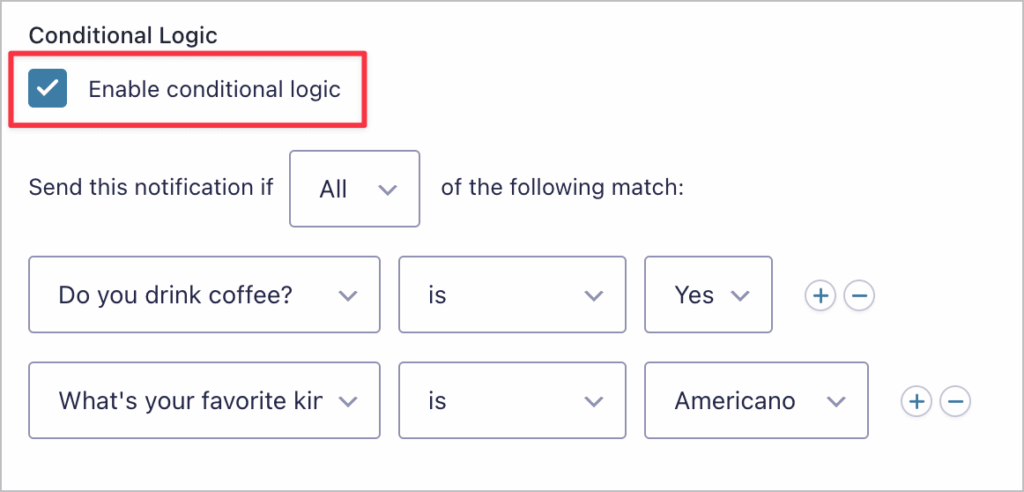Viewport: 1024px width, 492px height.
Task: Click the 'Enable conditional logic' label text
Action: click(214, 89)
